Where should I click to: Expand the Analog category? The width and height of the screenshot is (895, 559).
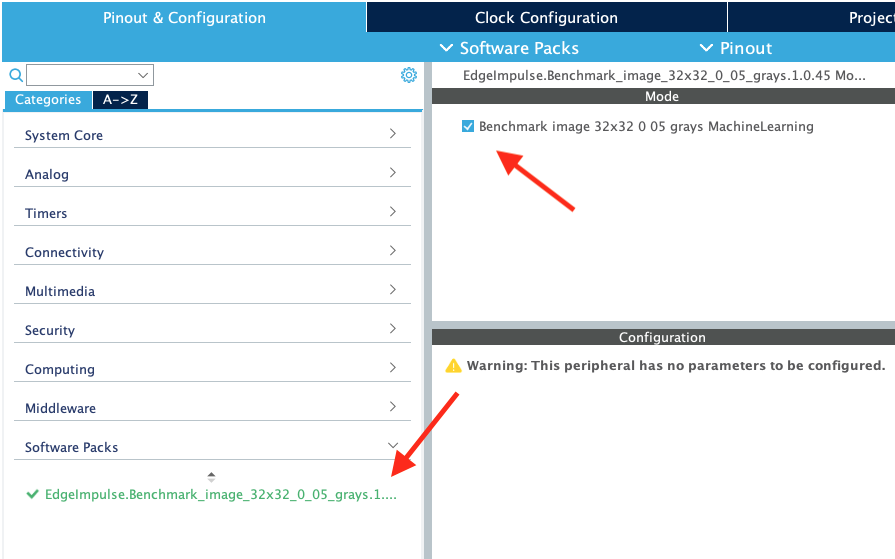[212, 174]
